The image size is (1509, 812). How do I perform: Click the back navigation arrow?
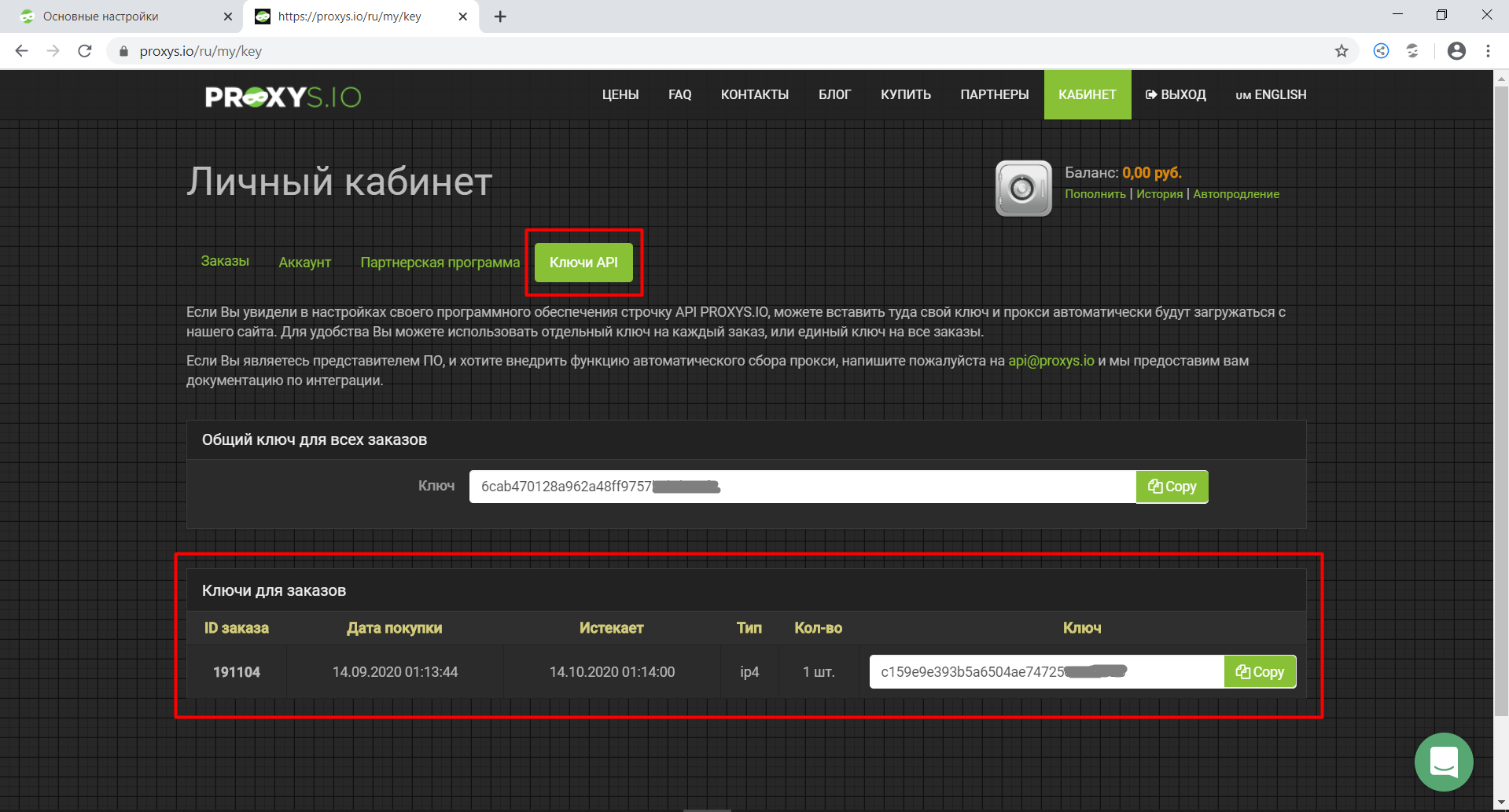[x=21, y=50]
